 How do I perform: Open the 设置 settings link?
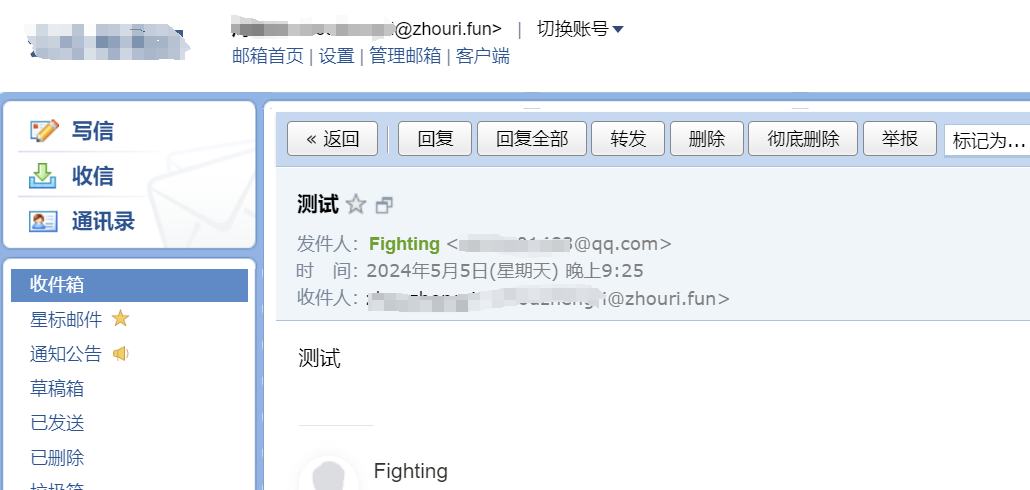click(336, 56)
